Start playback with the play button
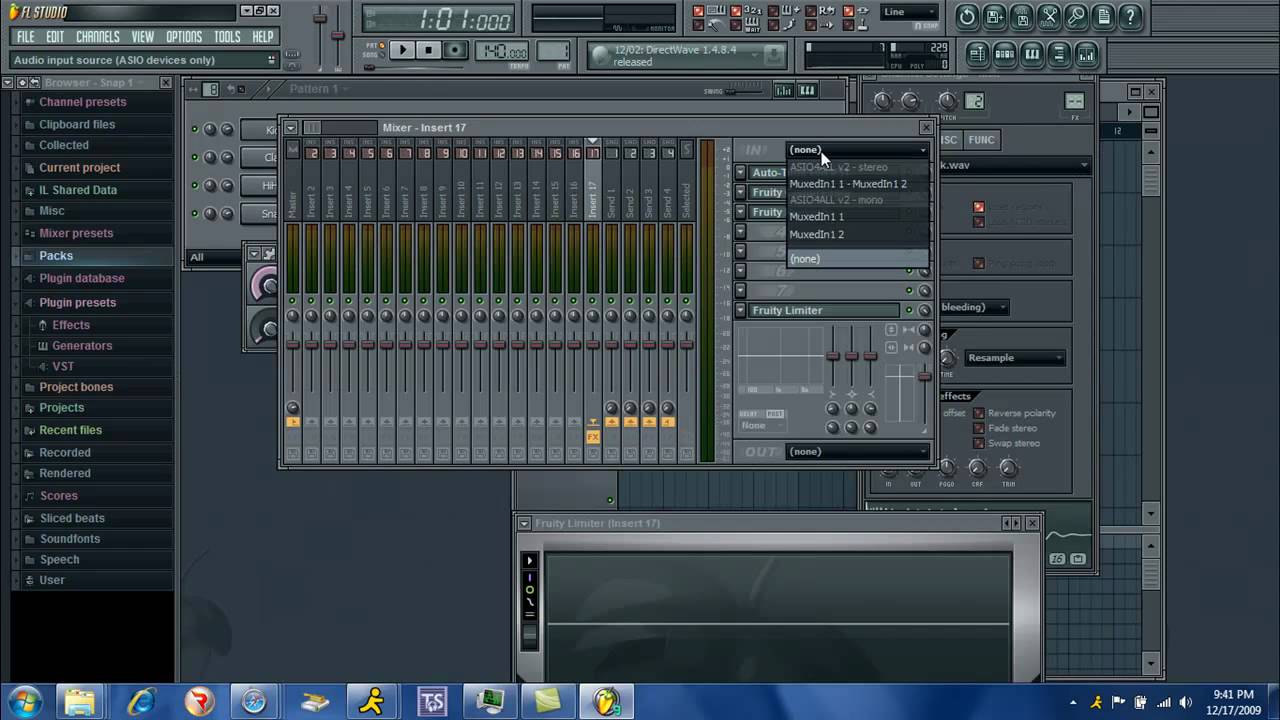Screen dimensions: 1280x720 coord(402,50)
